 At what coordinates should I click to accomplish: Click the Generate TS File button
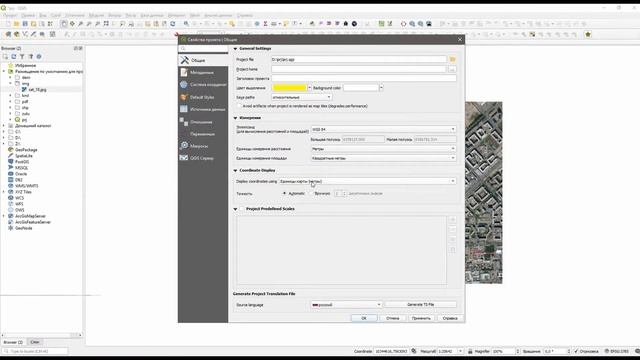[x=420, y=305]
